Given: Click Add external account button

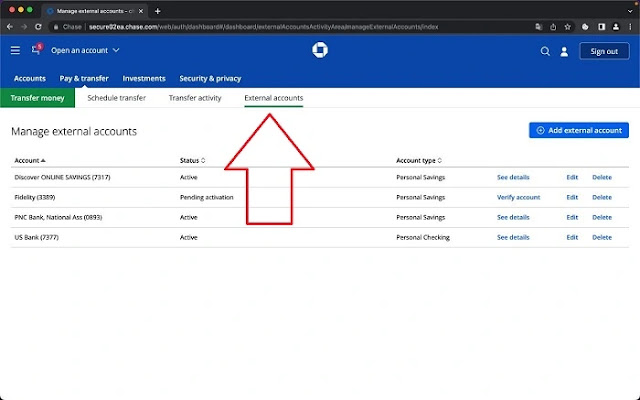Looking at the screenshot, I should tap(579, 130).
